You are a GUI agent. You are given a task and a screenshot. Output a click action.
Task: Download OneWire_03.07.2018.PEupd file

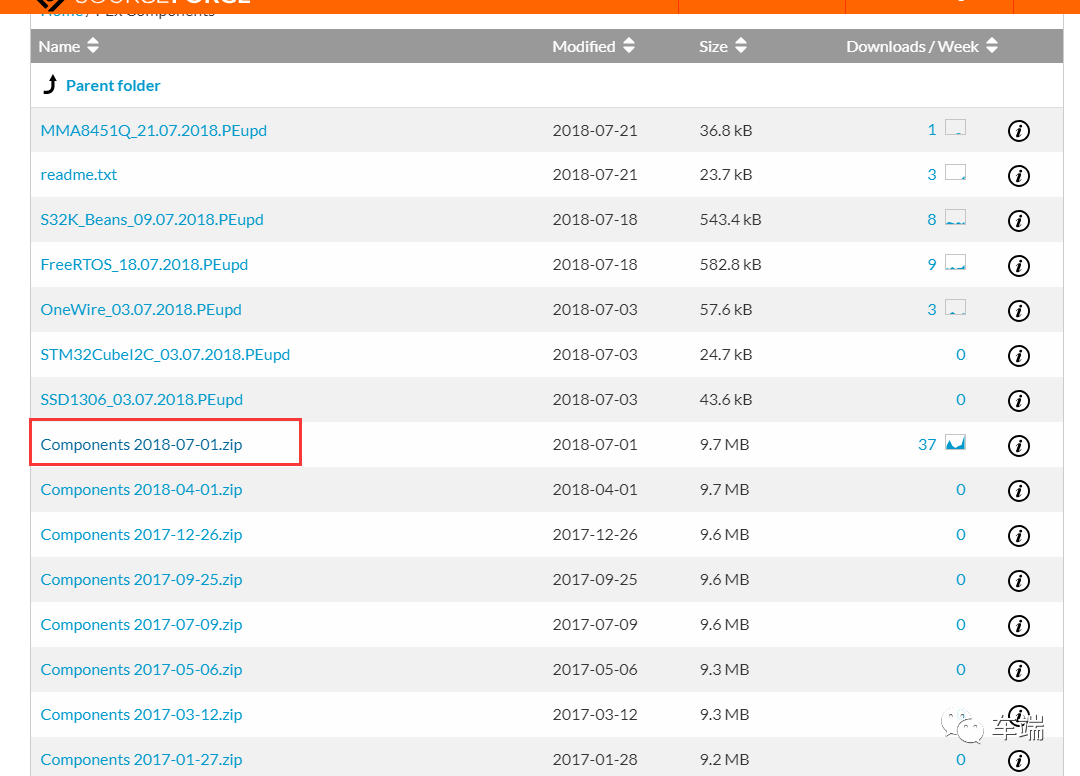tap(141, 309)
